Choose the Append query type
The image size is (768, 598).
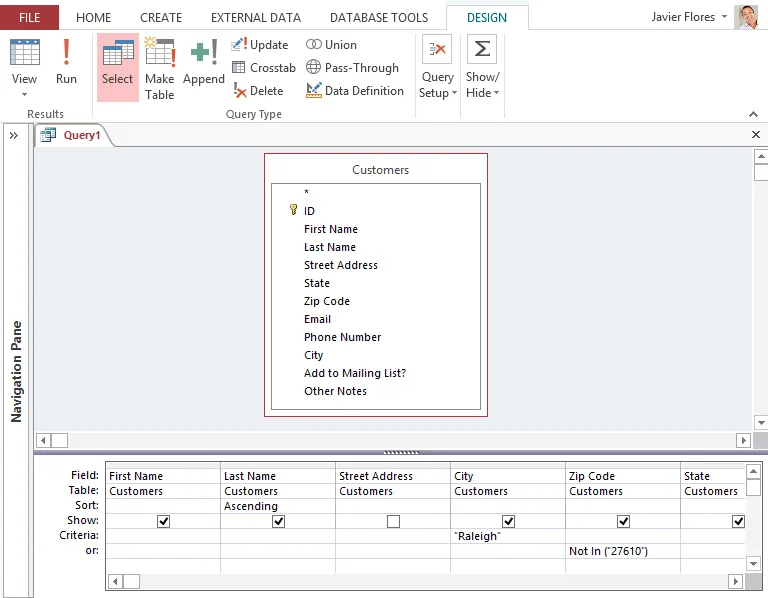pyautogui.click(x=204, y=62)
